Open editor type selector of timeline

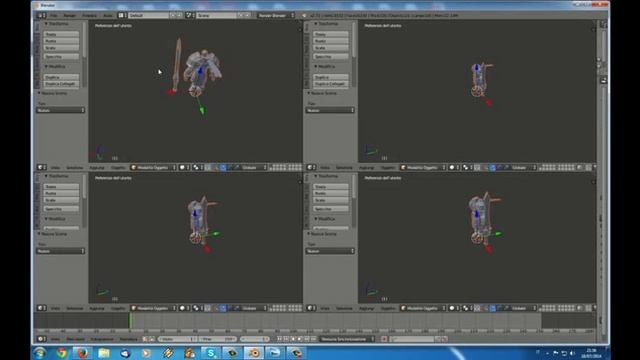(42, 339)
